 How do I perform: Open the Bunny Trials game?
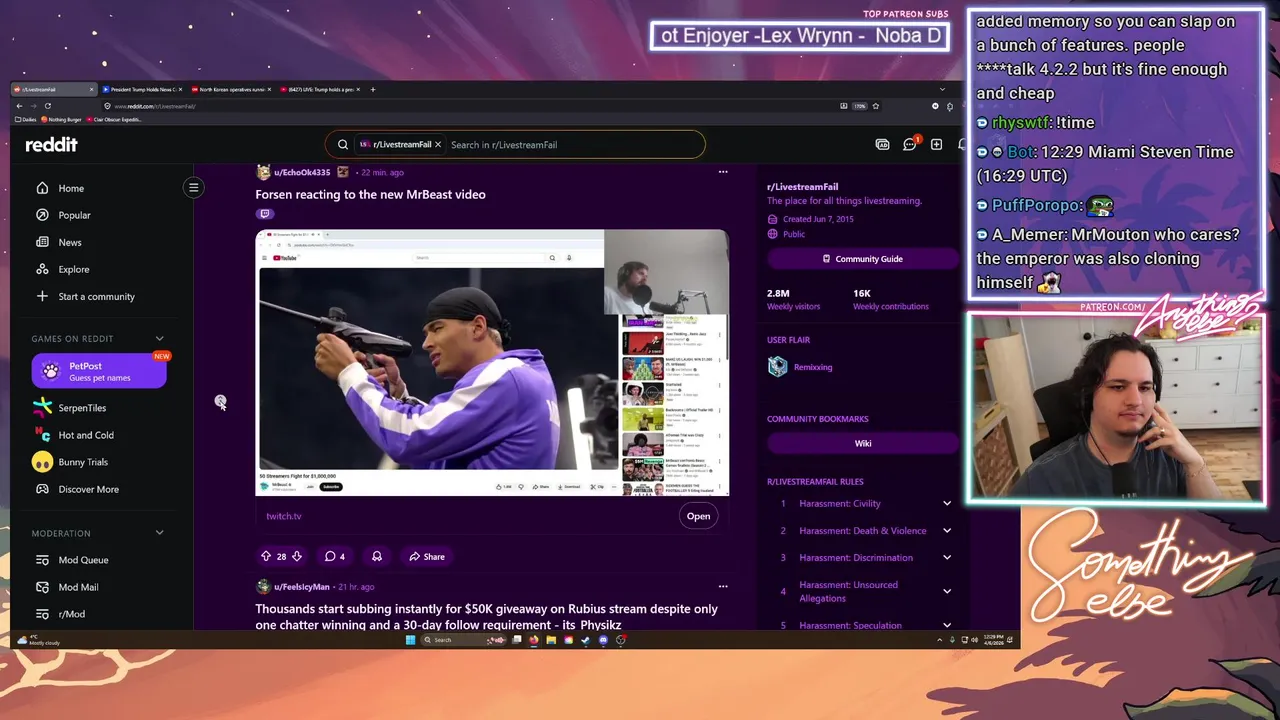[70, 462]
